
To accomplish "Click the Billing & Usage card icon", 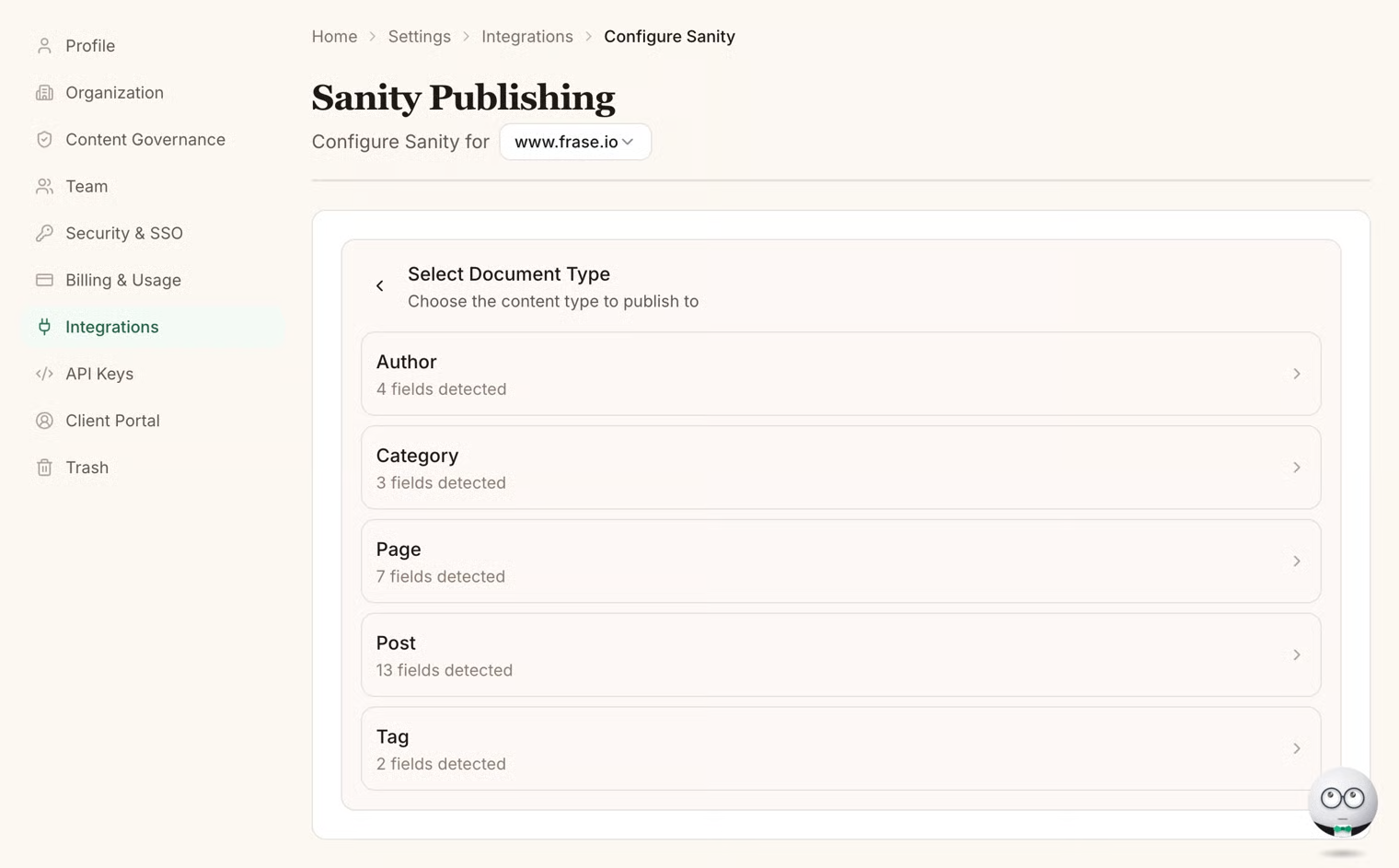I will [44, 280].
